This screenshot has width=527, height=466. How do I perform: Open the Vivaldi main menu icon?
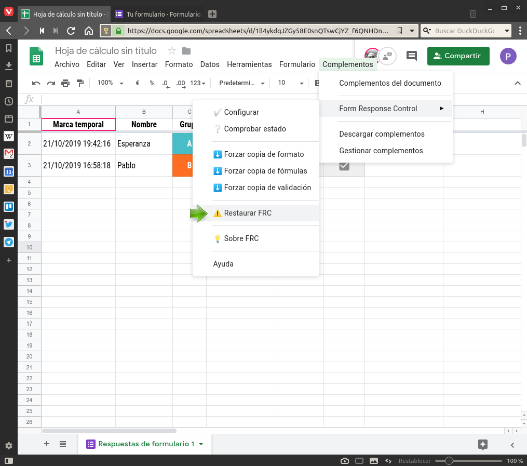click(9, 12)
